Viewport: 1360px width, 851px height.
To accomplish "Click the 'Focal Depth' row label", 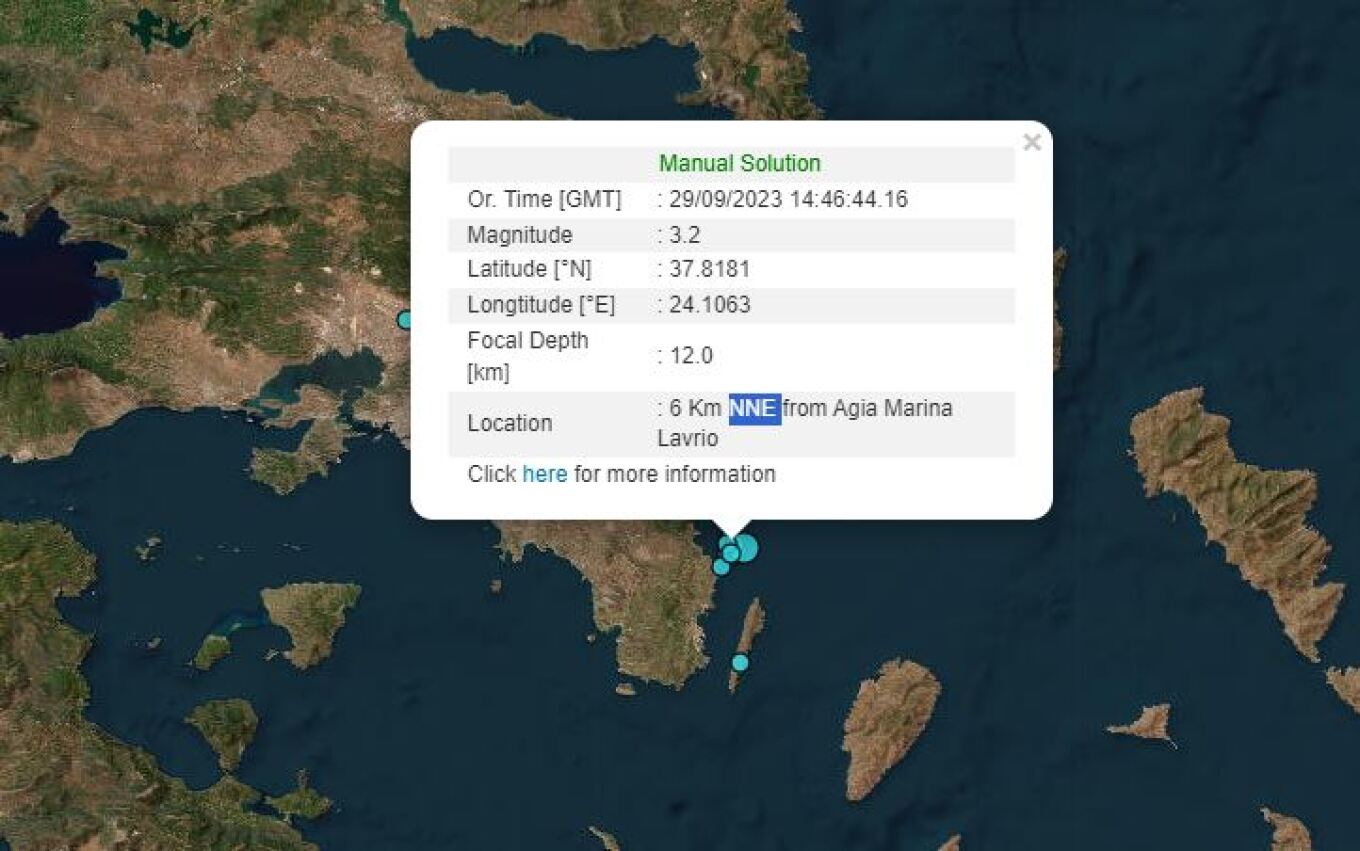I will click(527, 341).
